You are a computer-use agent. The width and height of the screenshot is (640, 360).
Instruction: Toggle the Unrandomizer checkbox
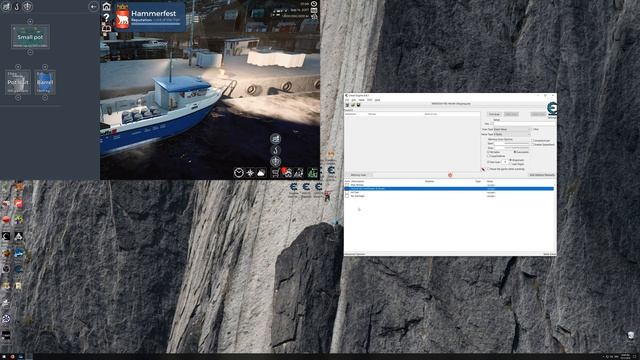(533, 140)
